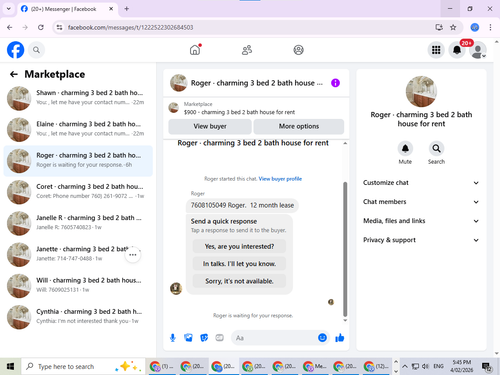Record a voice clip with microphone icon
The height and width of the screenshot is (375, 500).
tap(173, 338)
